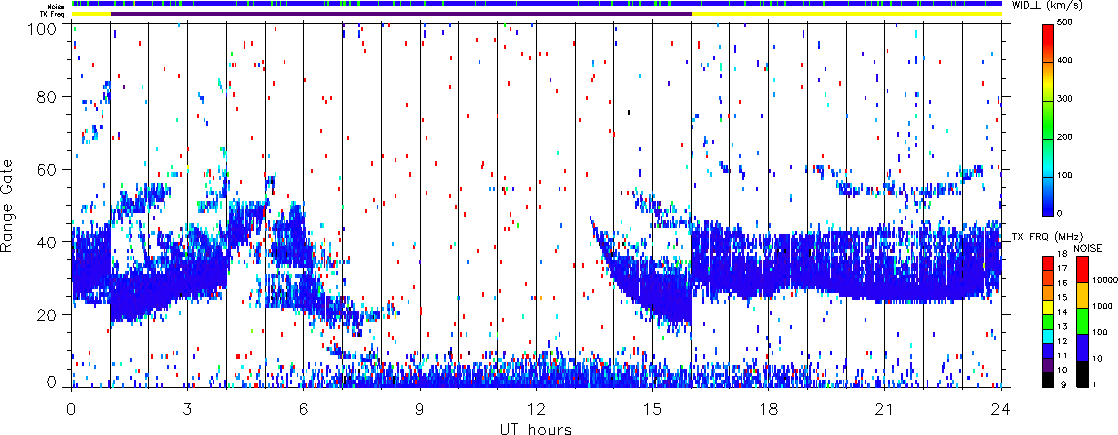Click the 'NOISE' legend title at lower right
The image size is (1118, 435).
tap(1087, 248)
